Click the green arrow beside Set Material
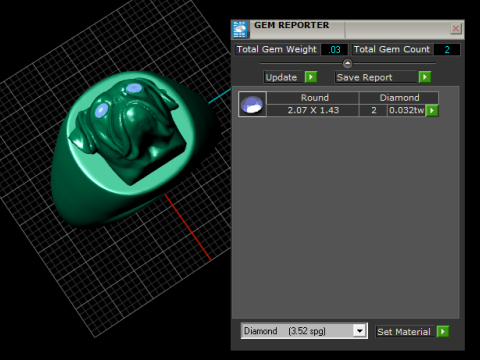This screenshot has height=360, width=480. (x=443, y=332)
